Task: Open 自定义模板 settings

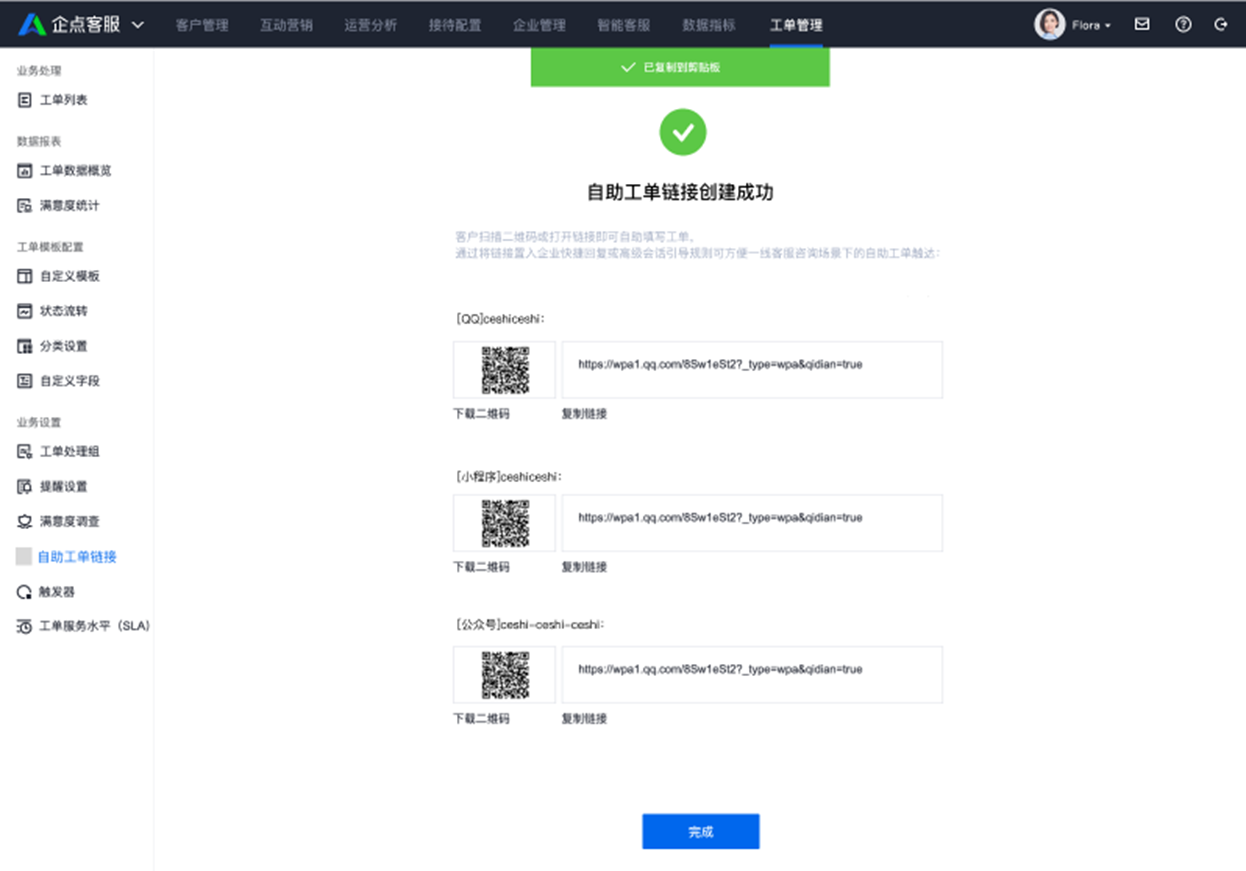Action: 70,276
